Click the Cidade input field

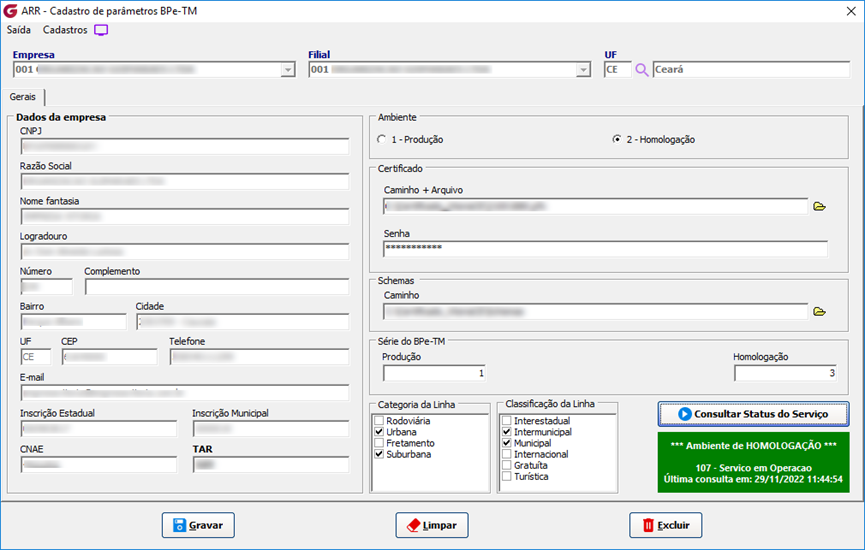[243, 322]
